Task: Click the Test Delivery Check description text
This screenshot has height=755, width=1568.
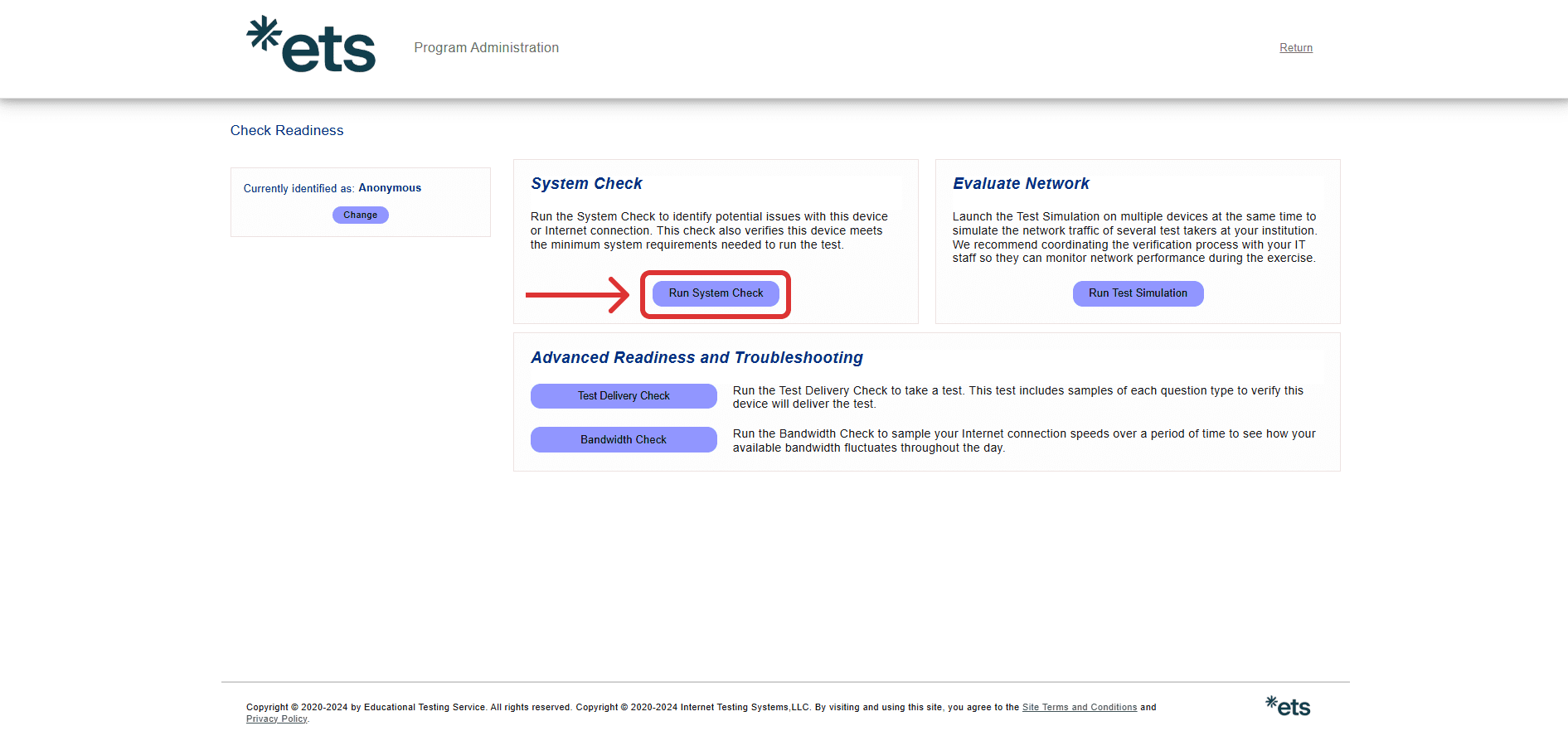Action: (x=1017, y=397)
